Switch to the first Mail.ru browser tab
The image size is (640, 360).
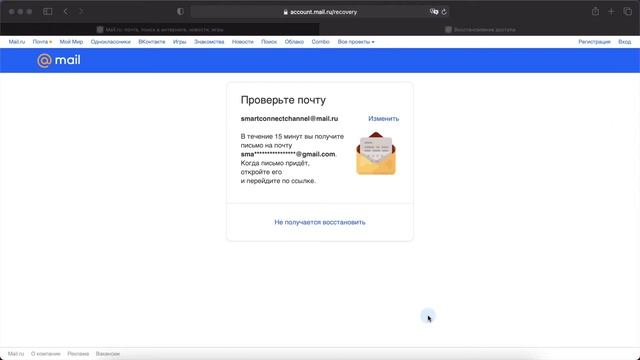(x=160, y=29)
